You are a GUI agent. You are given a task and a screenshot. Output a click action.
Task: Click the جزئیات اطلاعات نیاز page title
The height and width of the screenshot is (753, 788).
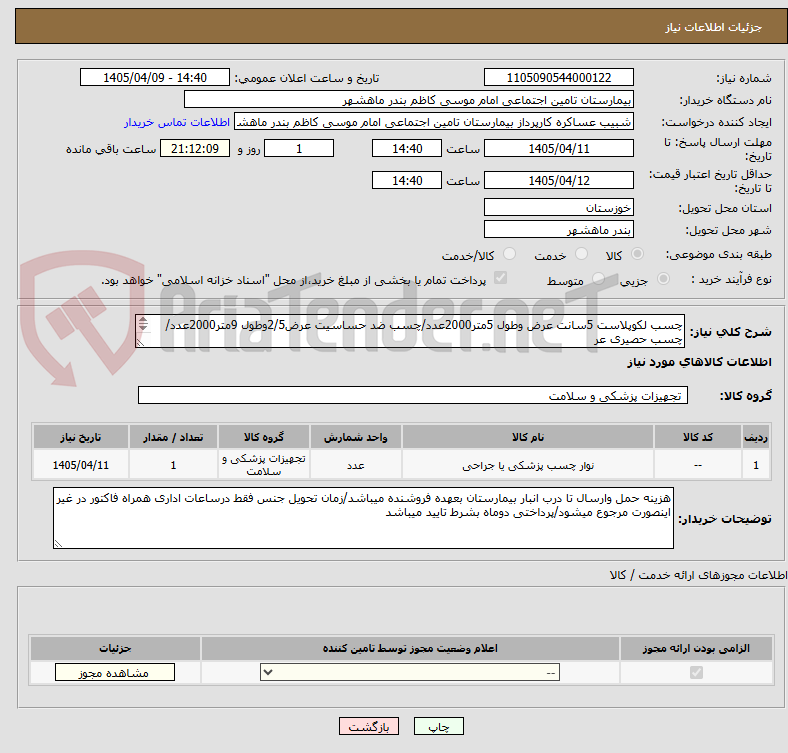pyautogui.click(x=714, y=27)
